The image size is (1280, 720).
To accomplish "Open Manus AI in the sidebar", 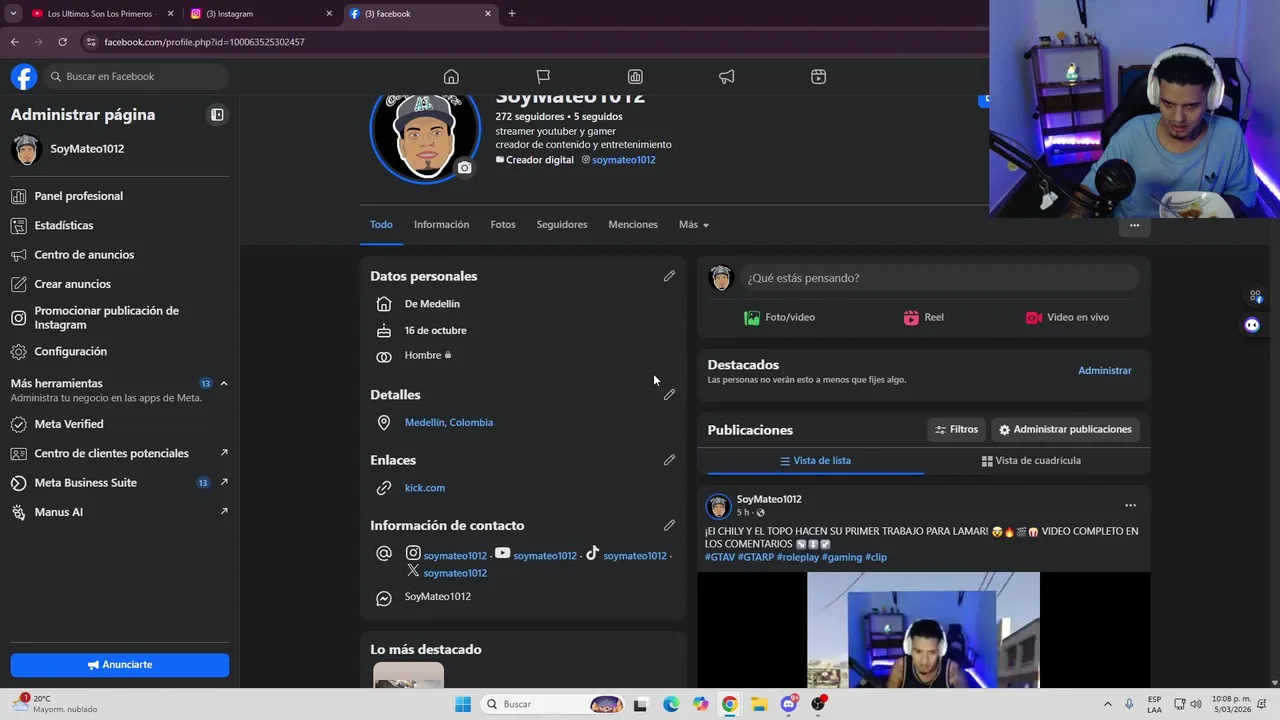I will click(120, 512).
